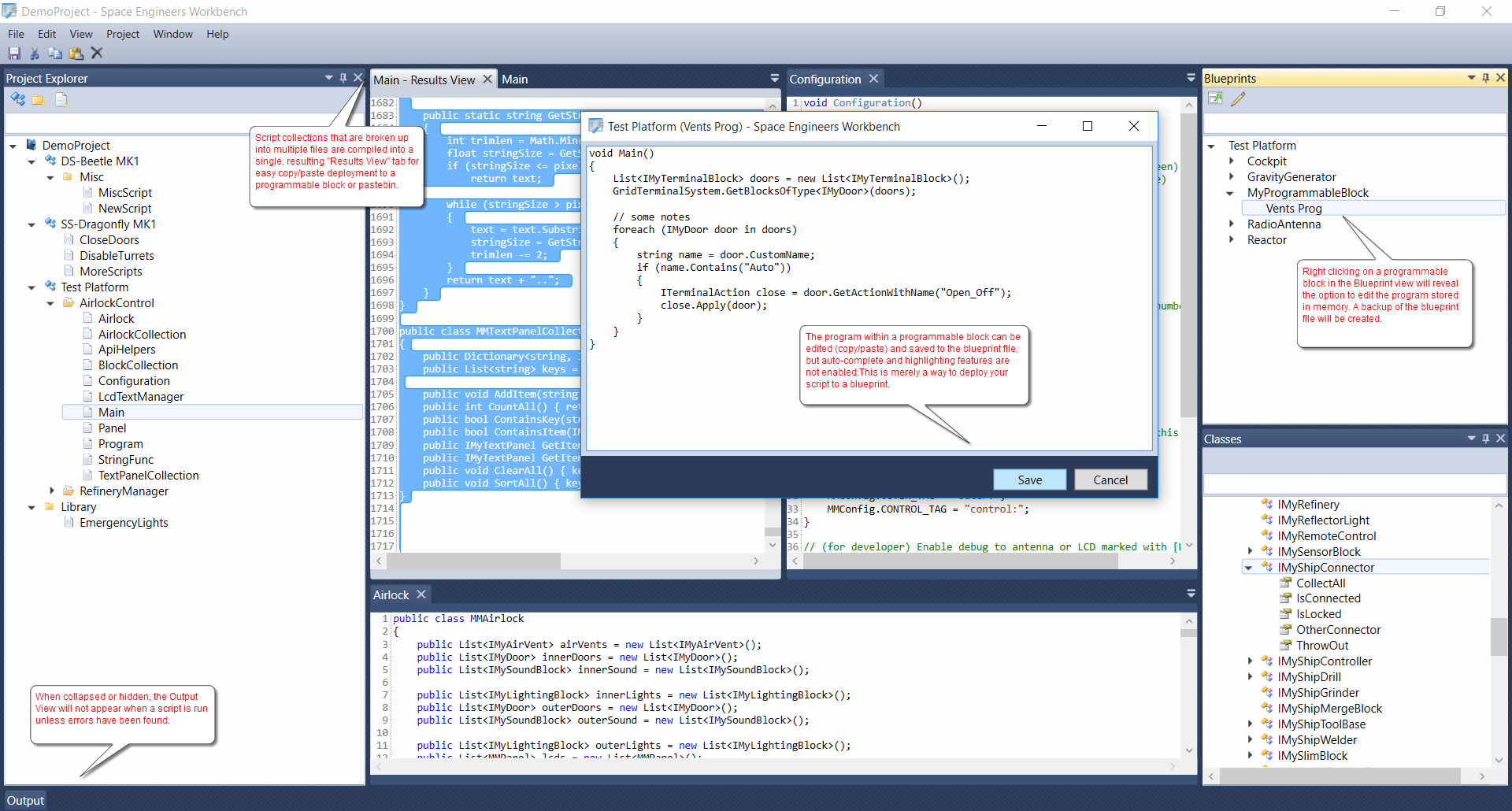Collapse the Test Platform blueprint node
The height and width of the screenshot is (811, 1512).
coord(1211,146)
